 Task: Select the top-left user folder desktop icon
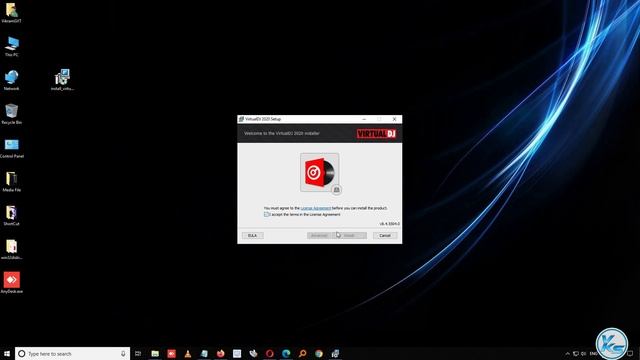[x=11, y=12]
